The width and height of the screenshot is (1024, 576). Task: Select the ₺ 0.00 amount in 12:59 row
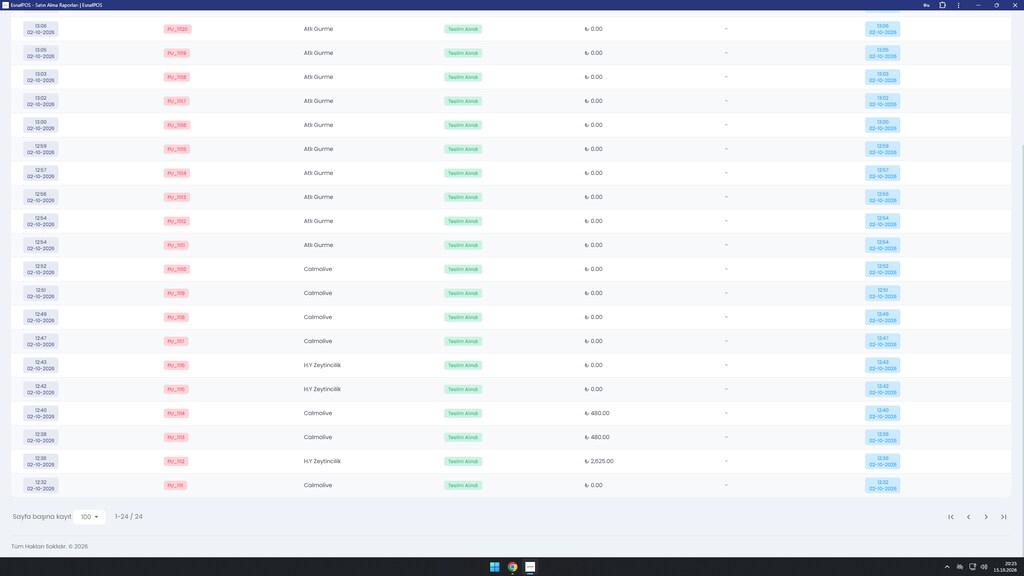pos(594,149)
